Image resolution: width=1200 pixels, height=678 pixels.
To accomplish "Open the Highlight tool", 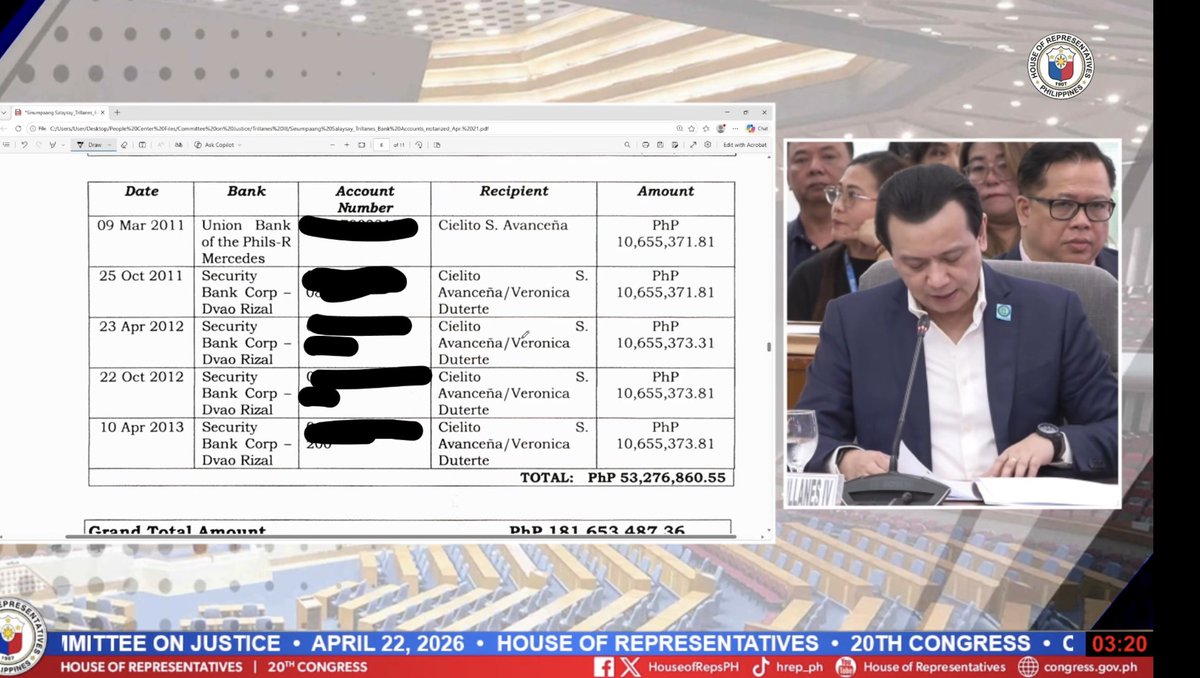I will coord(53,144).
